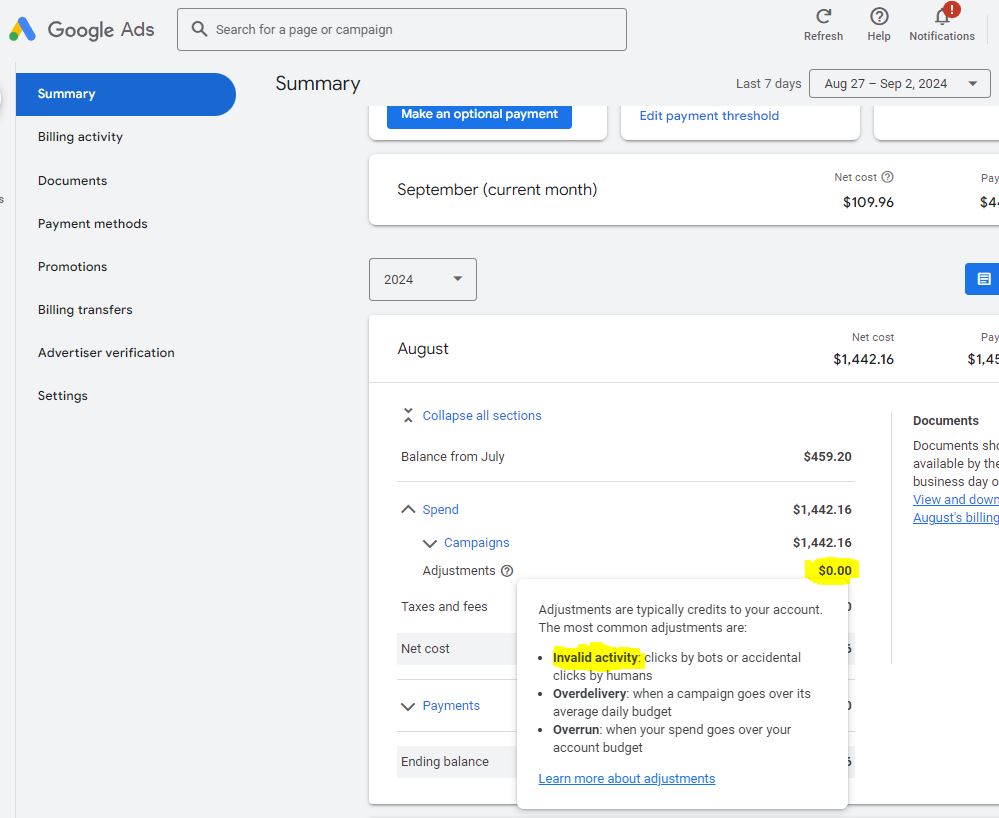
Task: Click the blue document view icon button
Action: [x=984, y=279]
